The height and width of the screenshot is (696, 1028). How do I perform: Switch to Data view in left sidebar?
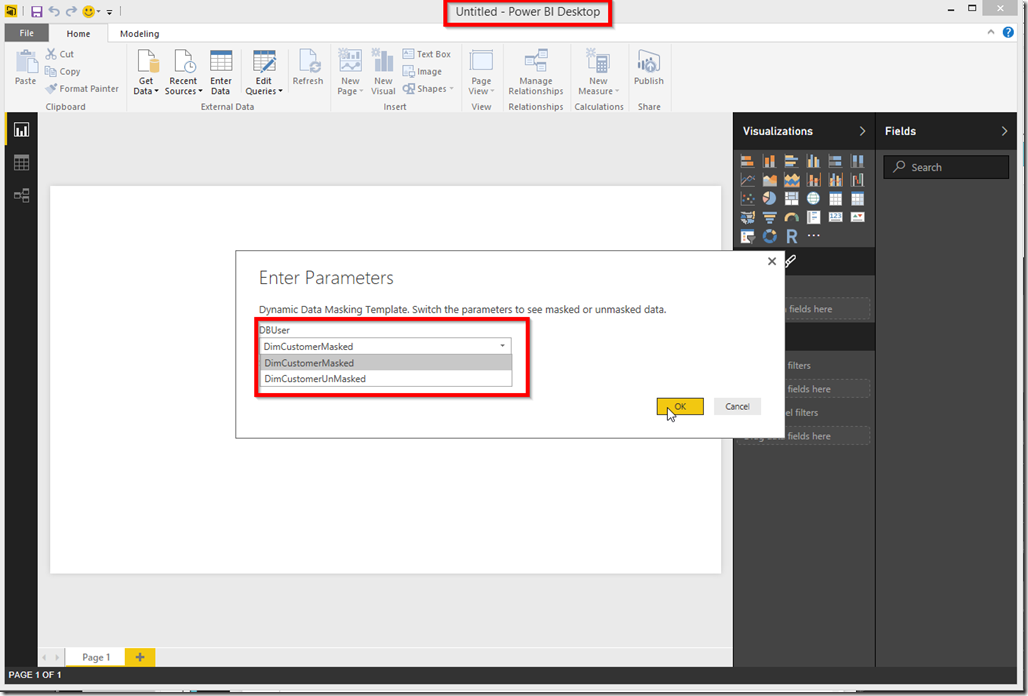coord(22,163)
